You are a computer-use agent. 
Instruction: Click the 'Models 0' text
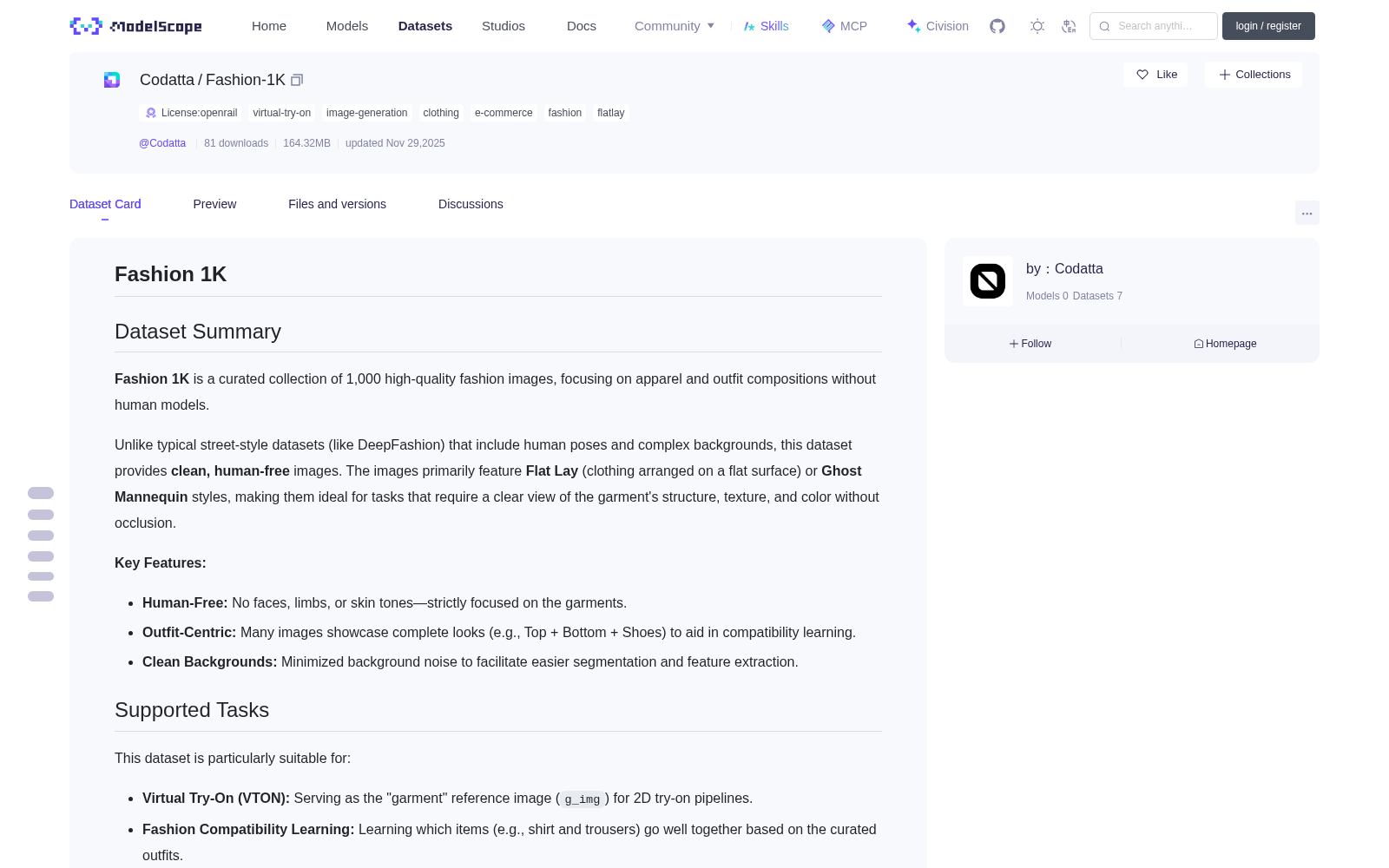tap(1047, 296)
